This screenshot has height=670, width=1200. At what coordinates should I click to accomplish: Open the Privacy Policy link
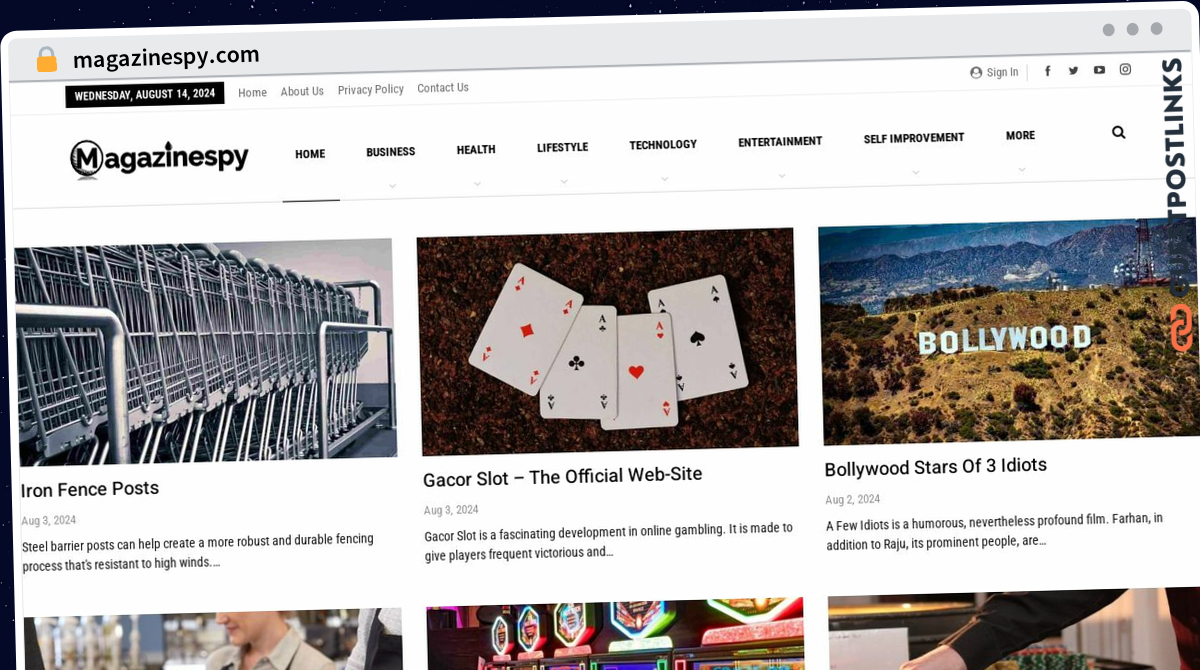point(371,90)
